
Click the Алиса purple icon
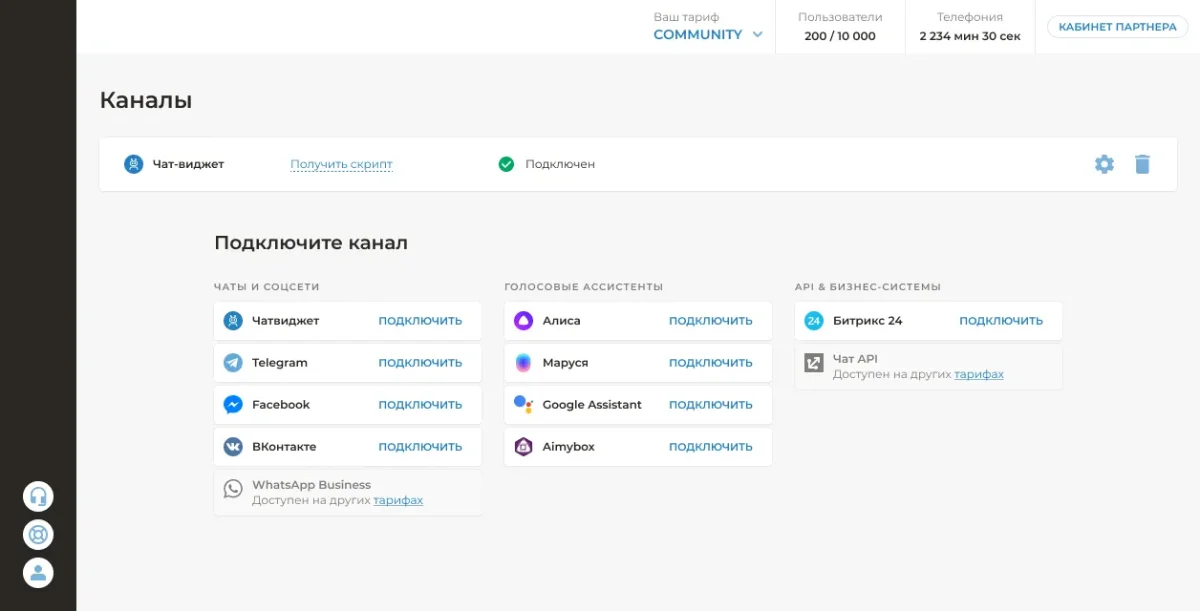(x=524, y=321)
